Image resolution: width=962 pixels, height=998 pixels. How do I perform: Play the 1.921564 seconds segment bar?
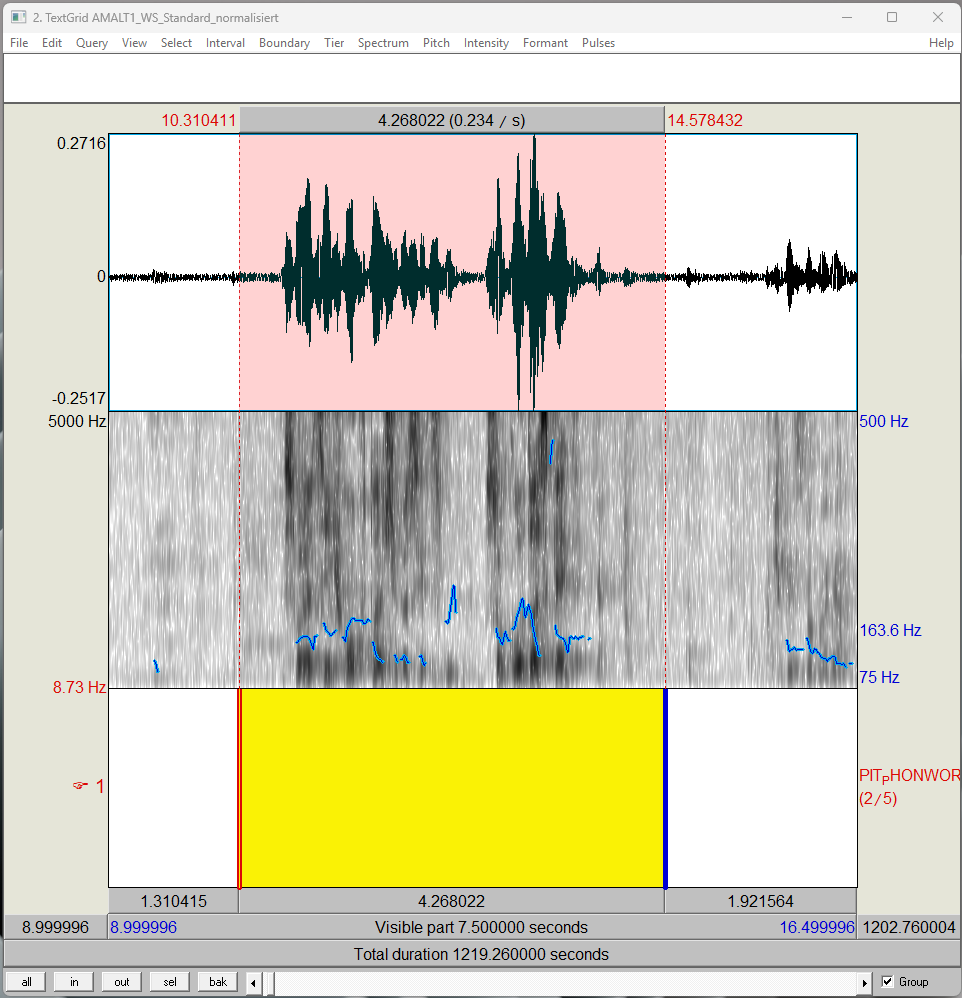[x=761, y=901]
